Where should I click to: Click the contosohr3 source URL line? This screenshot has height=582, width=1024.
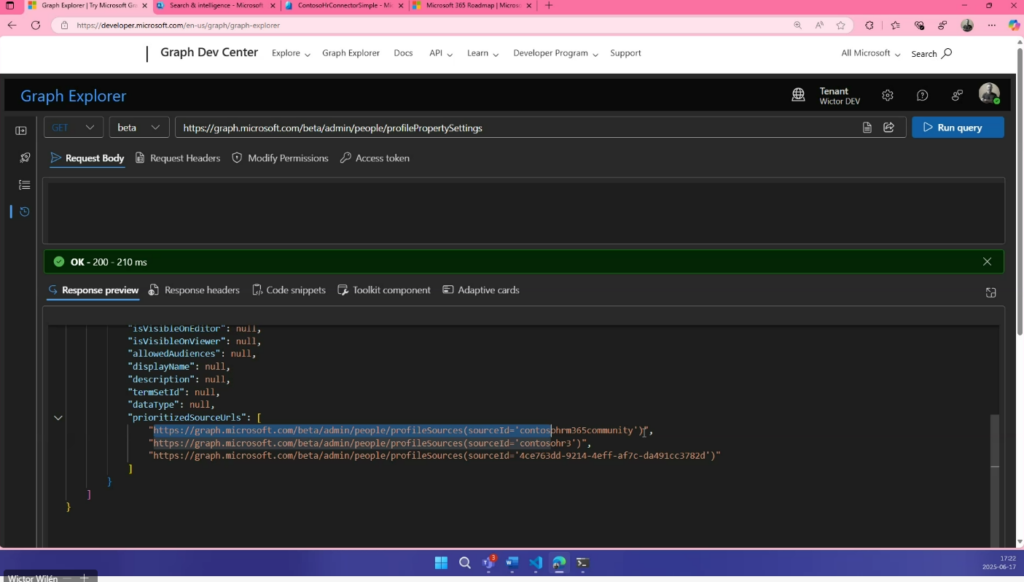point(372,443)
